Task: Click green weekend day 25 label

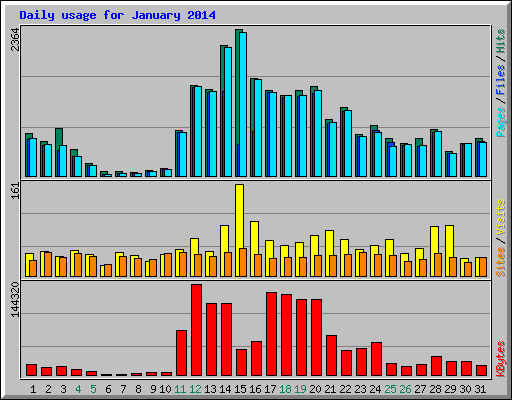Action: (x=390, y=389)
